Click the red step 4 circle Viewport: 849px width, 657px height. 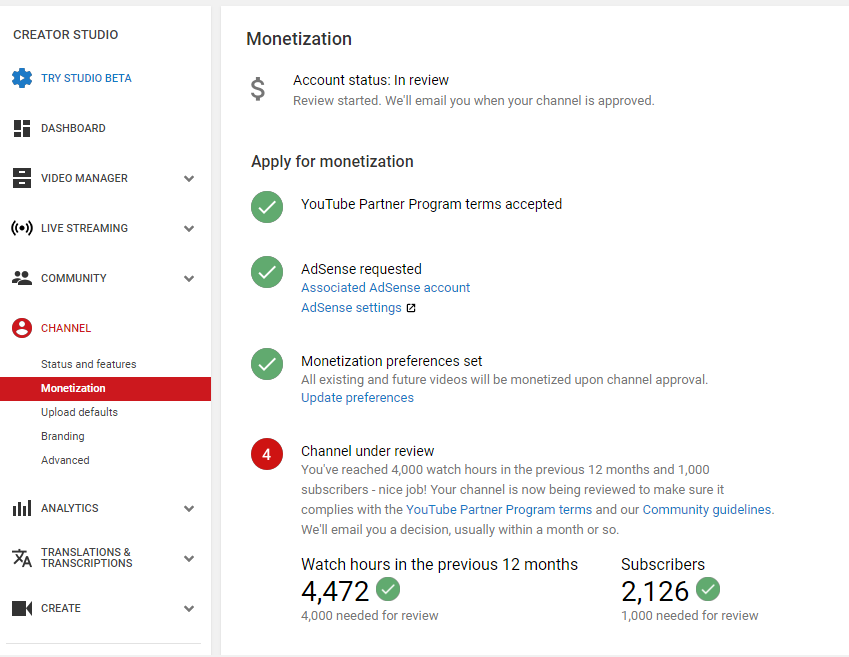tap(267, 454)
